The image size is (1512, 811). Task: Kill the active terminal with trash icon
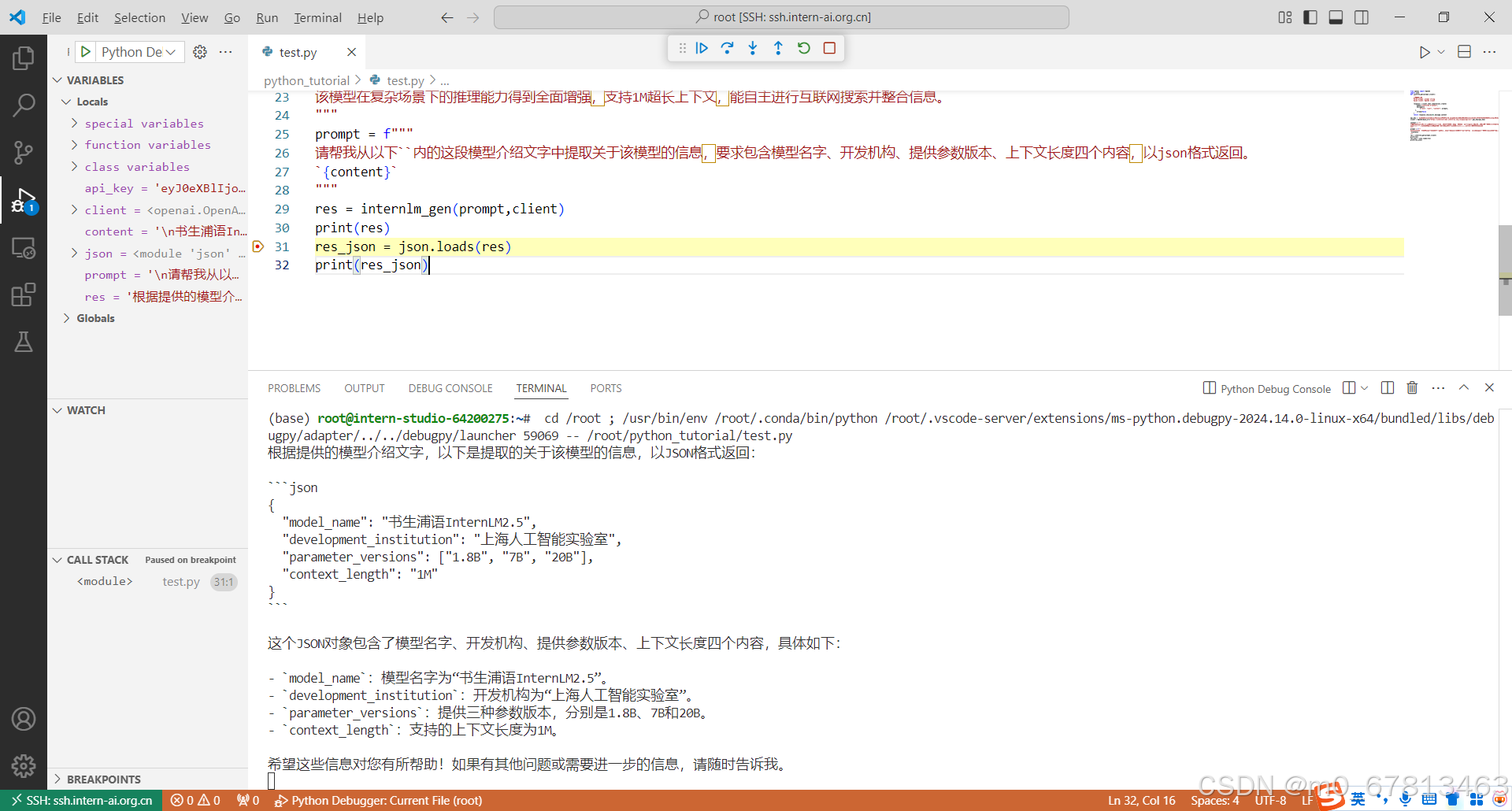[1411, 387]
